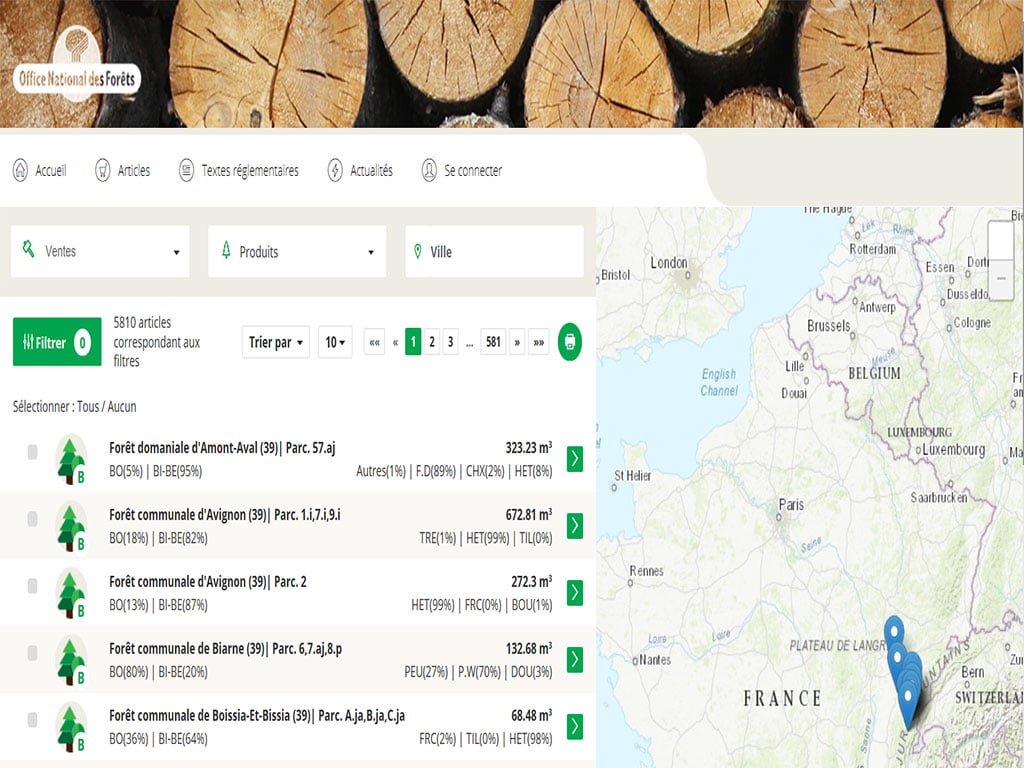Click the Se connecter user icon
Screen dimensions: 1024x768
(429, 170)
